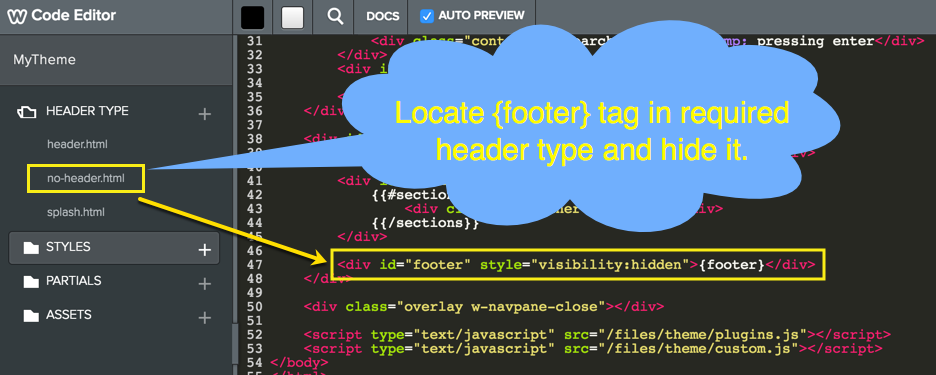
Task: Add a new file to ASSETS
Action: tap(205, 318)
